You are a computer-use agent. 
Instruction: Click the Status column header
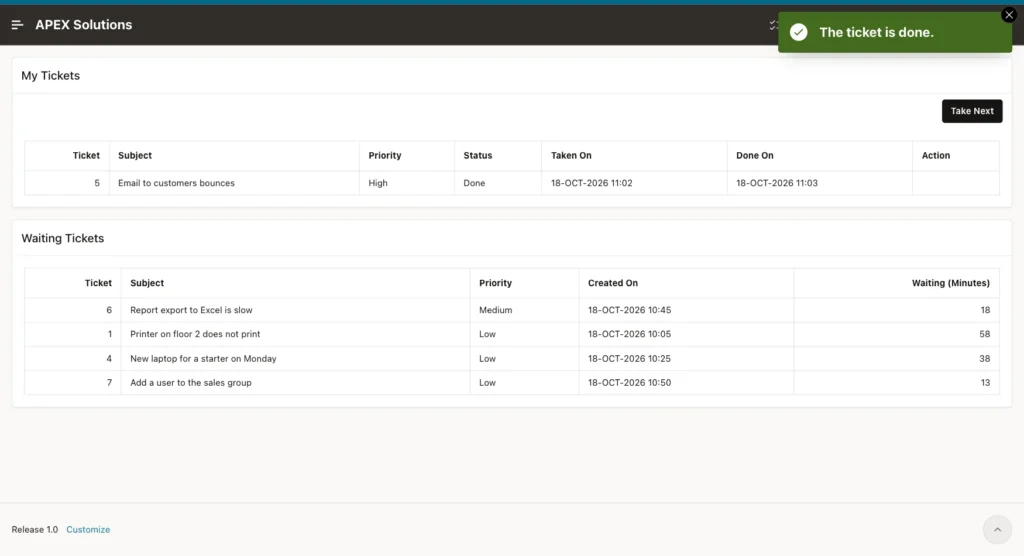[478, 155]
